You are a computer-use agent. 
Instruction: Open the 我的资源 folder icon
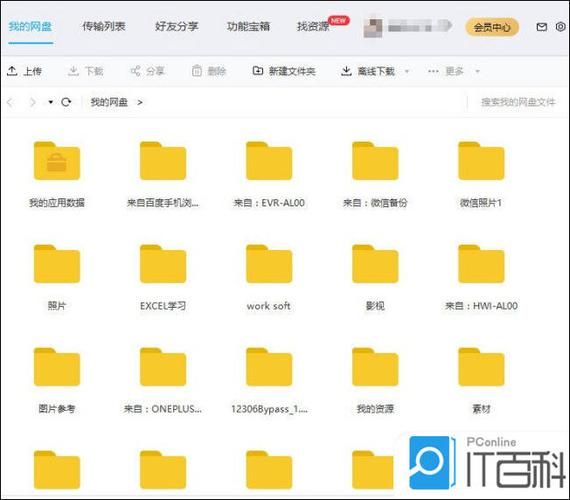(375, 367)
